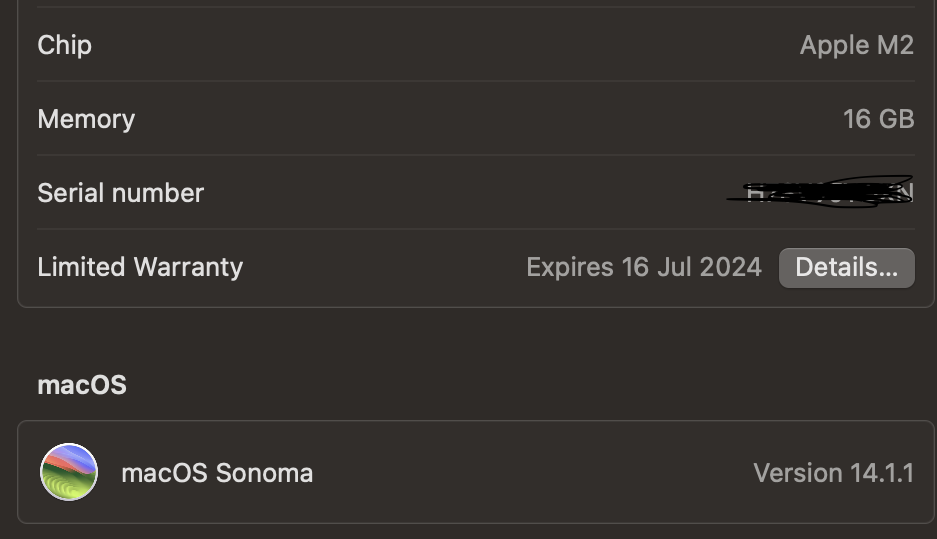Image resolution: width=937 pixels, height=539 pixels.
Task: Click the scribbled-out serial number value
Action: (x=822, y=192)
